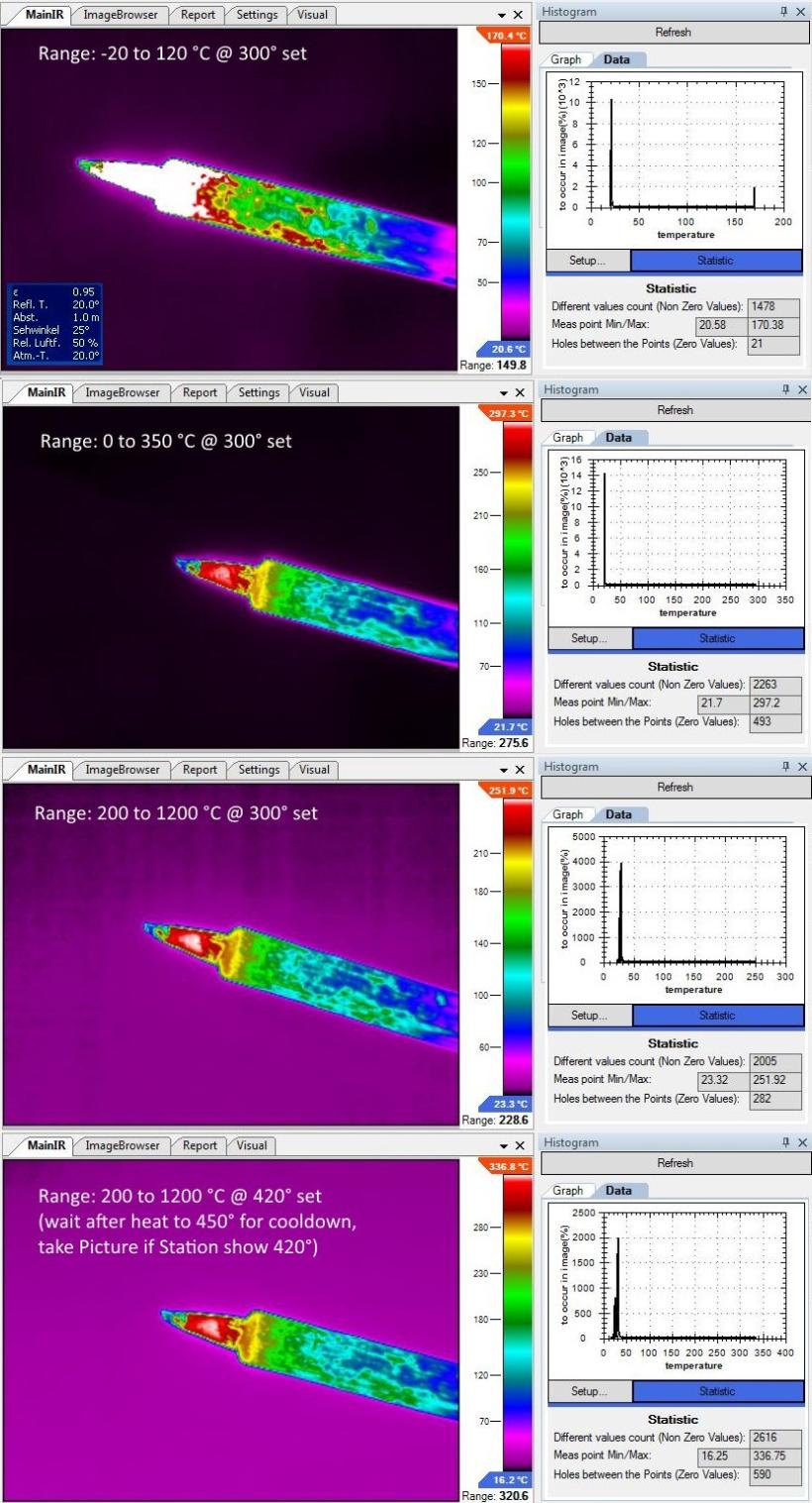Expand tab dropdown arrow above the 336.8 °C scale

(x=501, y=1146)
